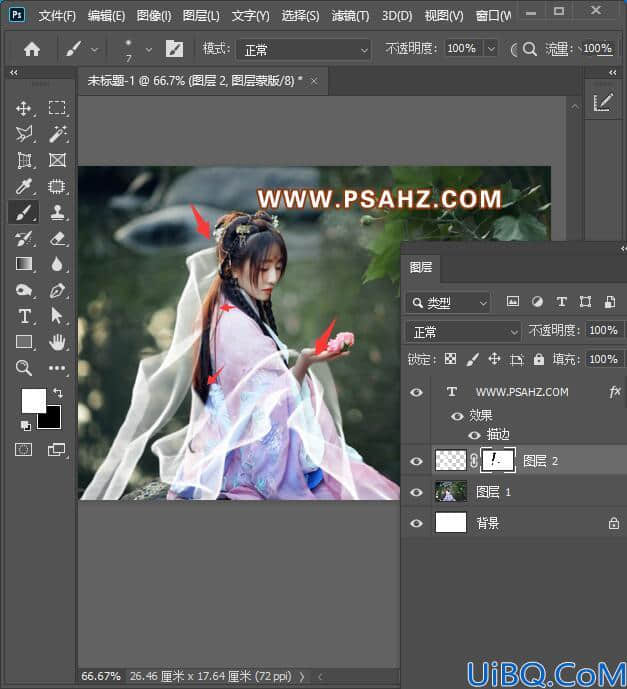
Task: Select the Path Selection tool
Action: [57, 316]
